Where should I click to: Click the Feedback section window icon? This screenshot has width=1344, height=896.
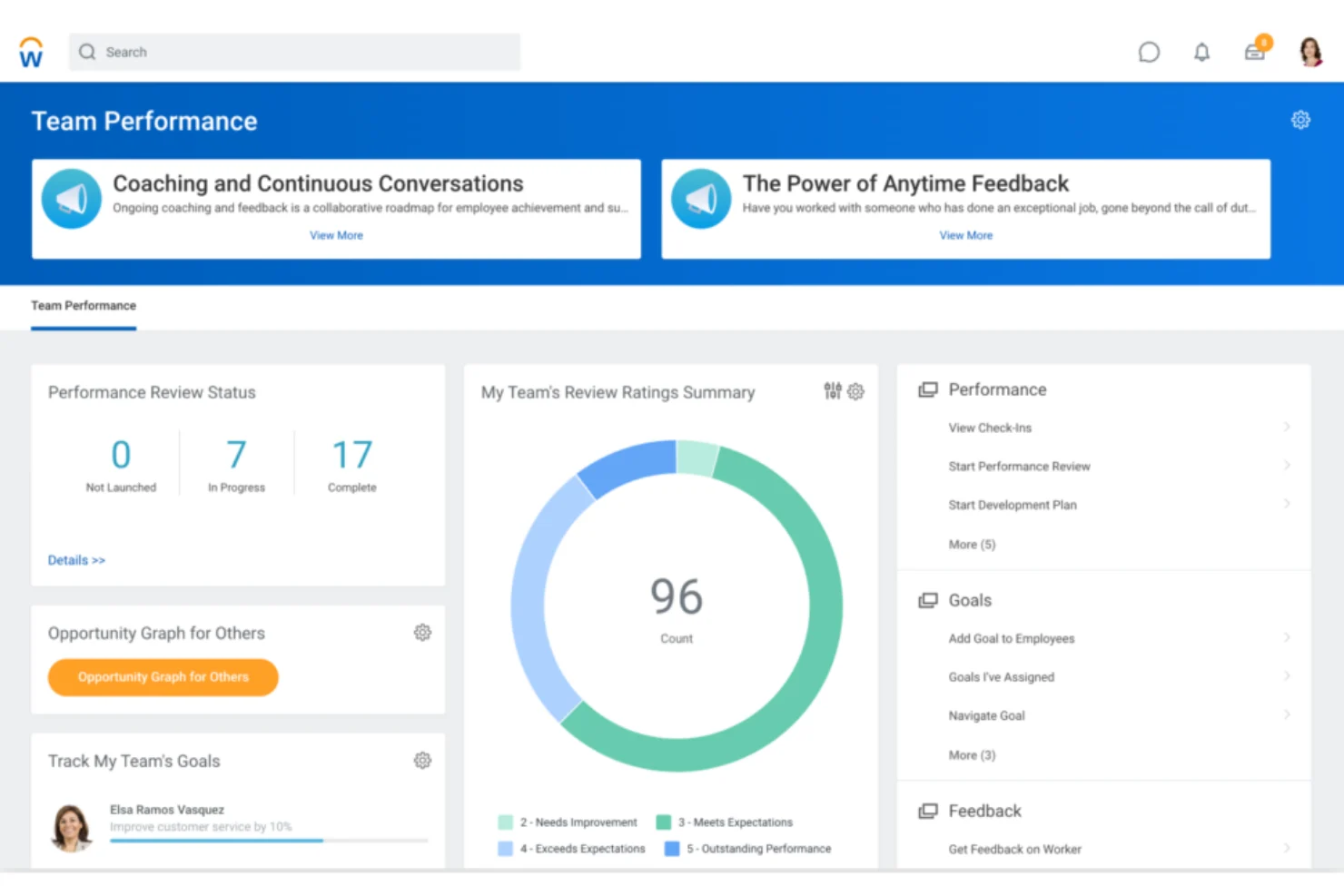click(927, 811)
